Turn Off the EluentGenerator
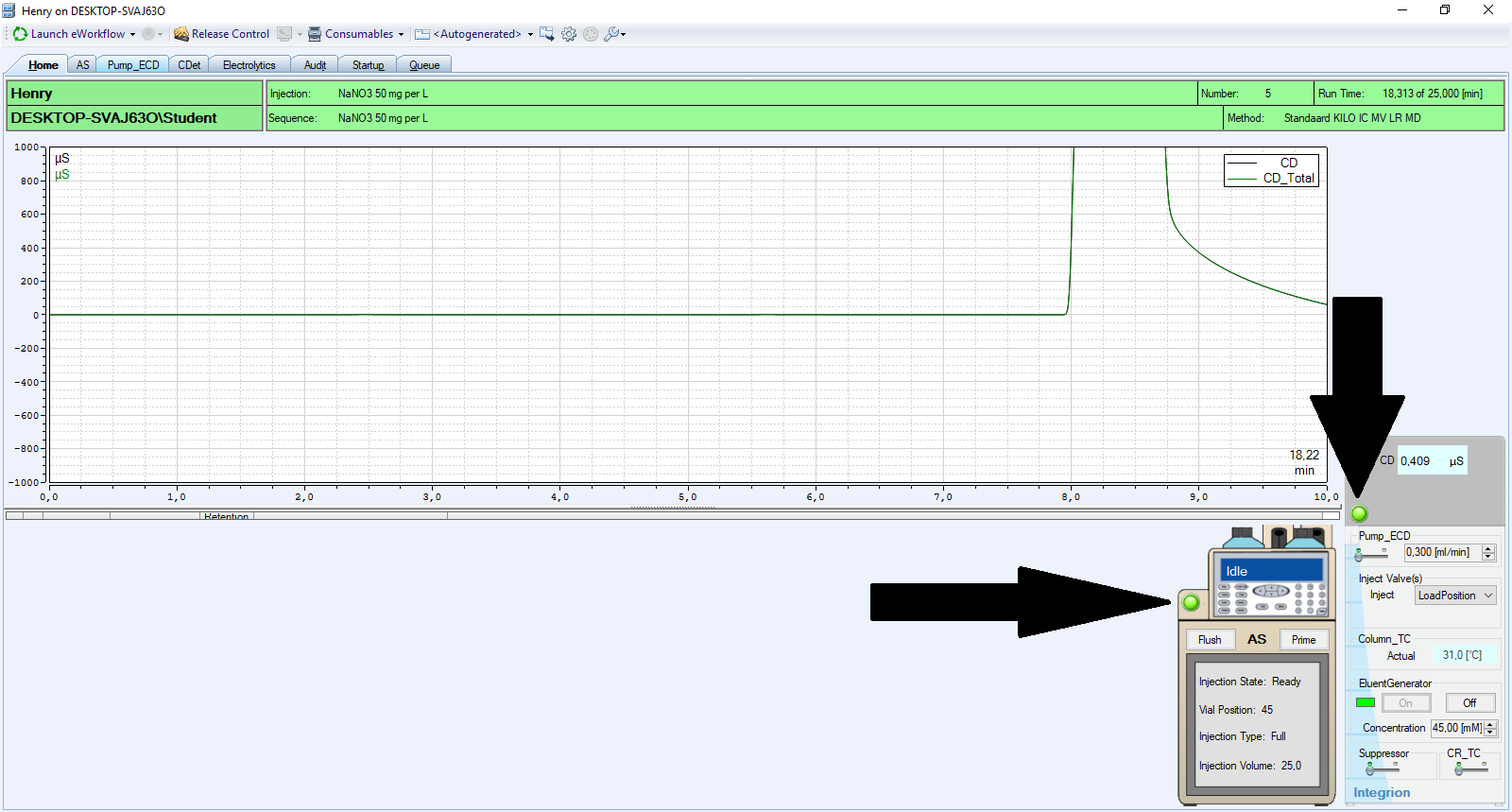This screenshot has width=1512, height=812. [1469, 703]
